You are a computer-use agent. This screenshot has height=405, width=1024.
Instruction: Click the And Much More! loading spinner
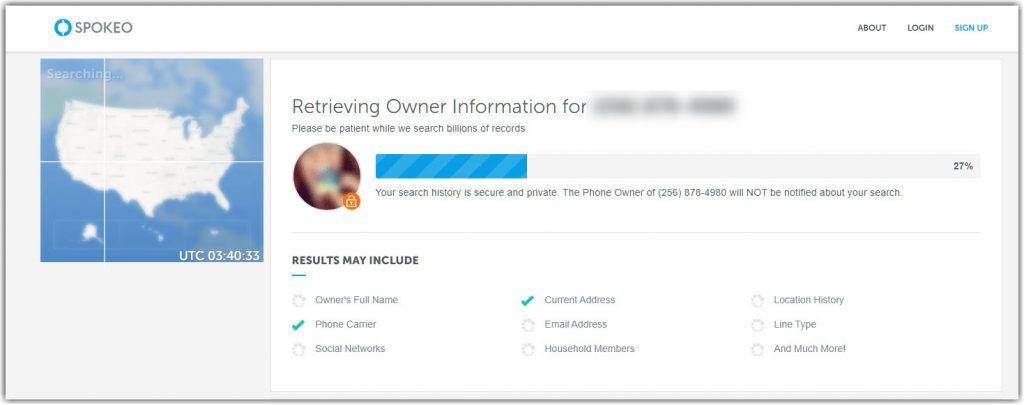(x=757, y=349)
